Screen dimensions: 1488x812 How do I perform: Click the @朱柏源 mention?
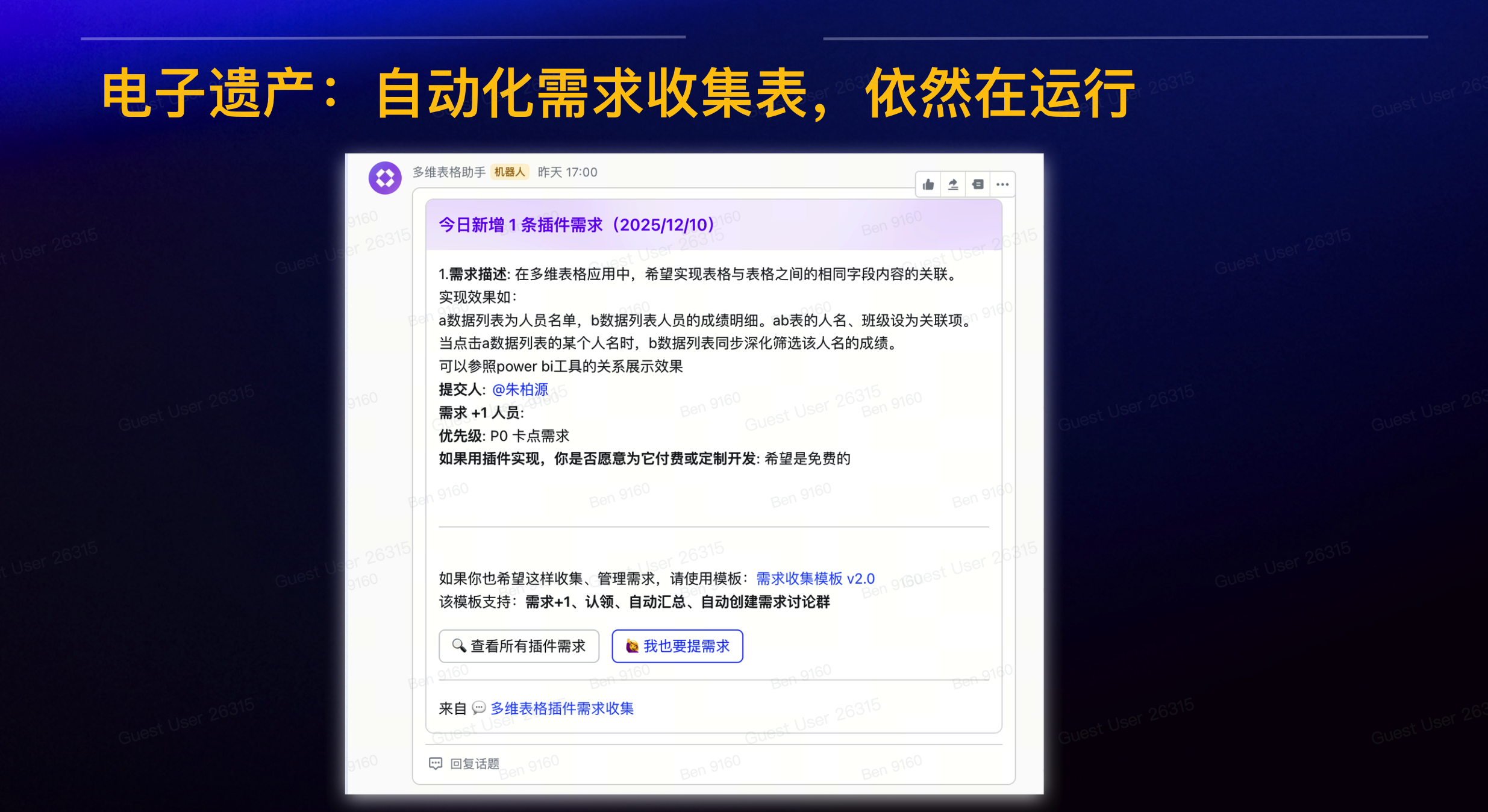pos(520,390)
